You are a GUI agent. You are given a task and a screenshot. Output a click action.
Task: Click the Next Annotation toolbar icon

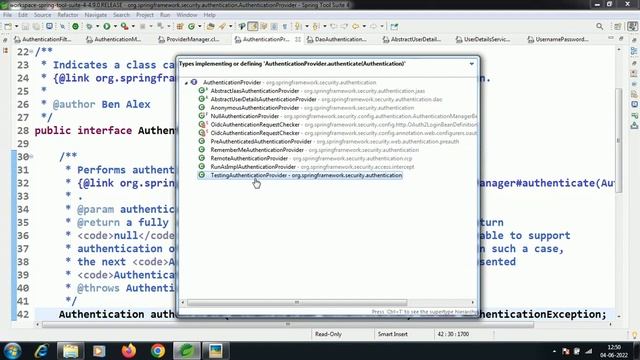click(x=298, y=27)
